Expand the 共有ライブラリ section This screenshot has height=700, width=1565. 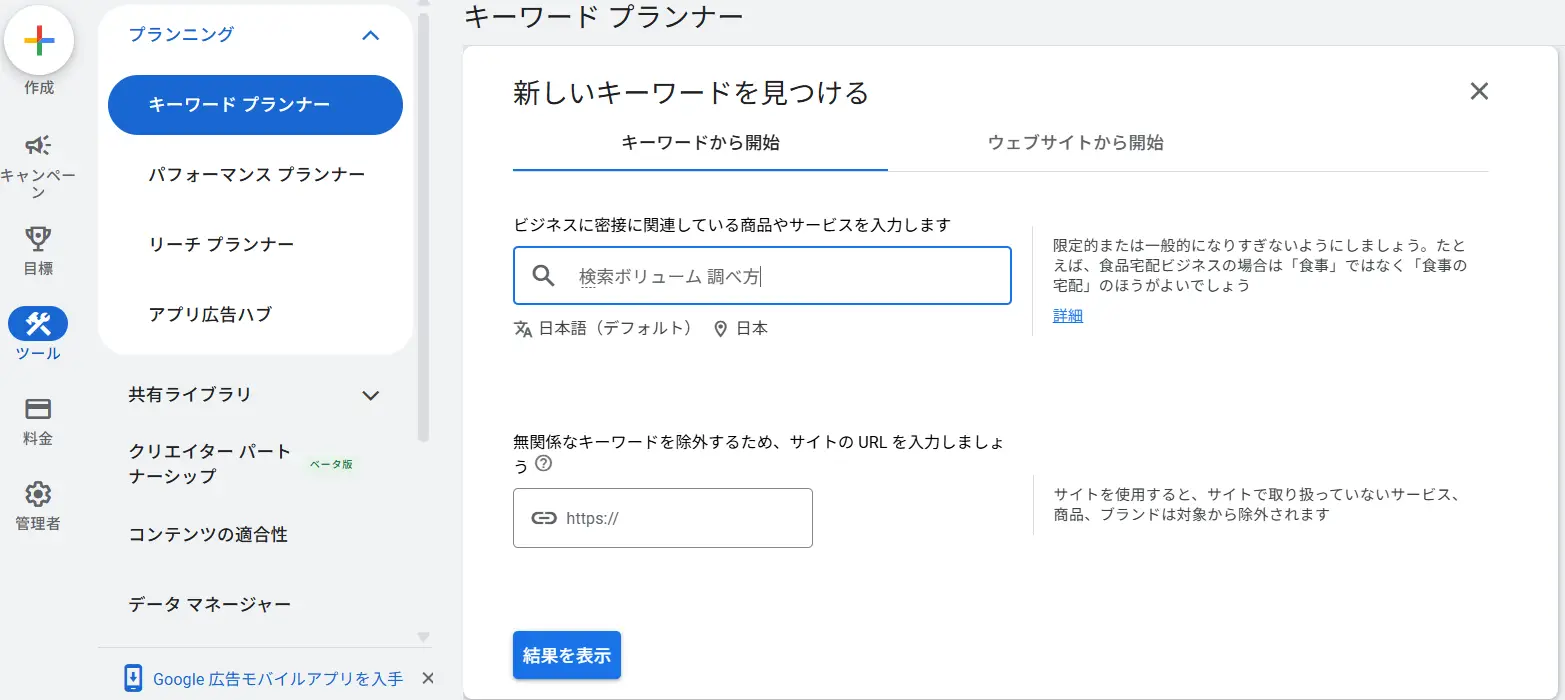coord(371,395)
